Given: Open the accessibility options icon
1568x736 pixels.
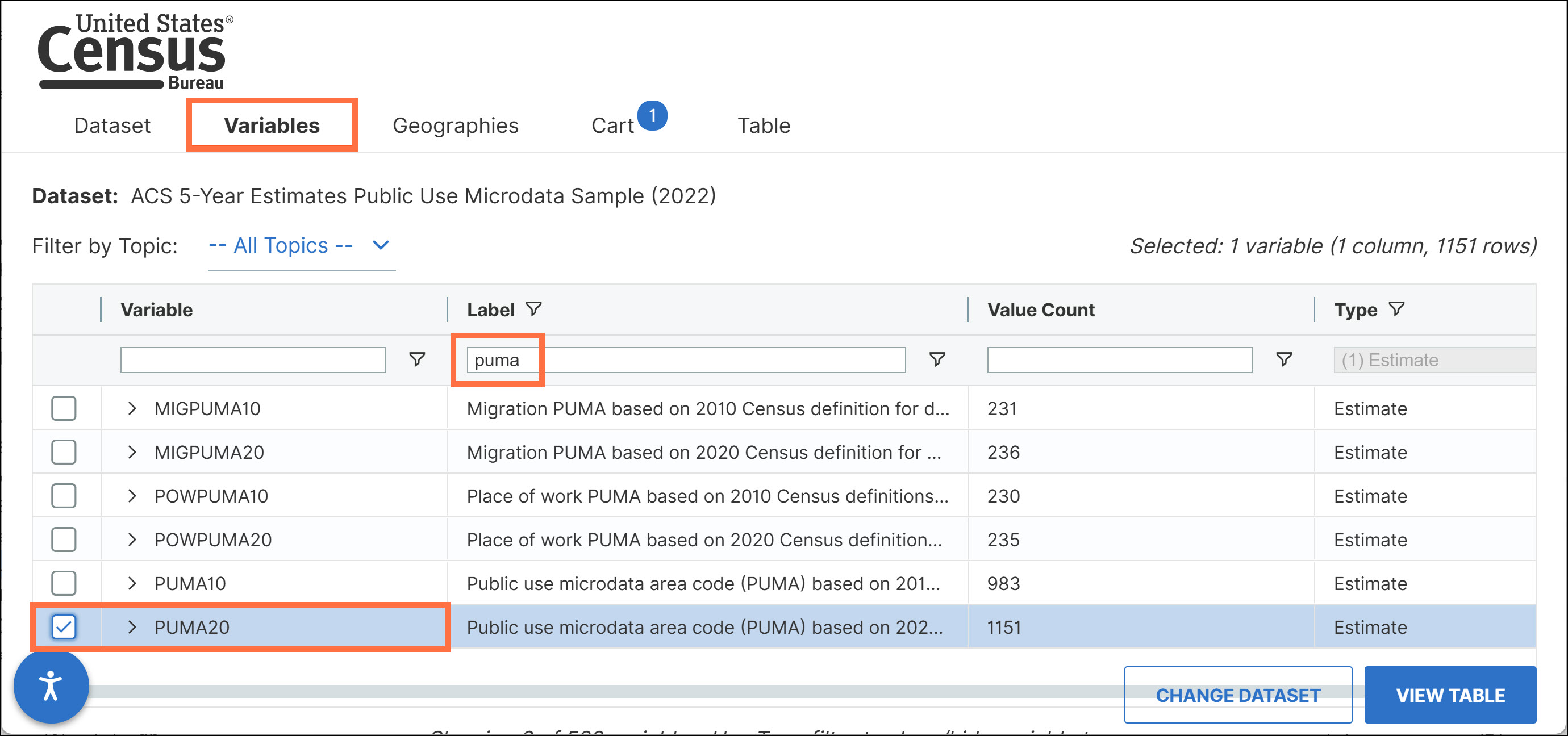Looking at the screenshot, I should (51, 685).
